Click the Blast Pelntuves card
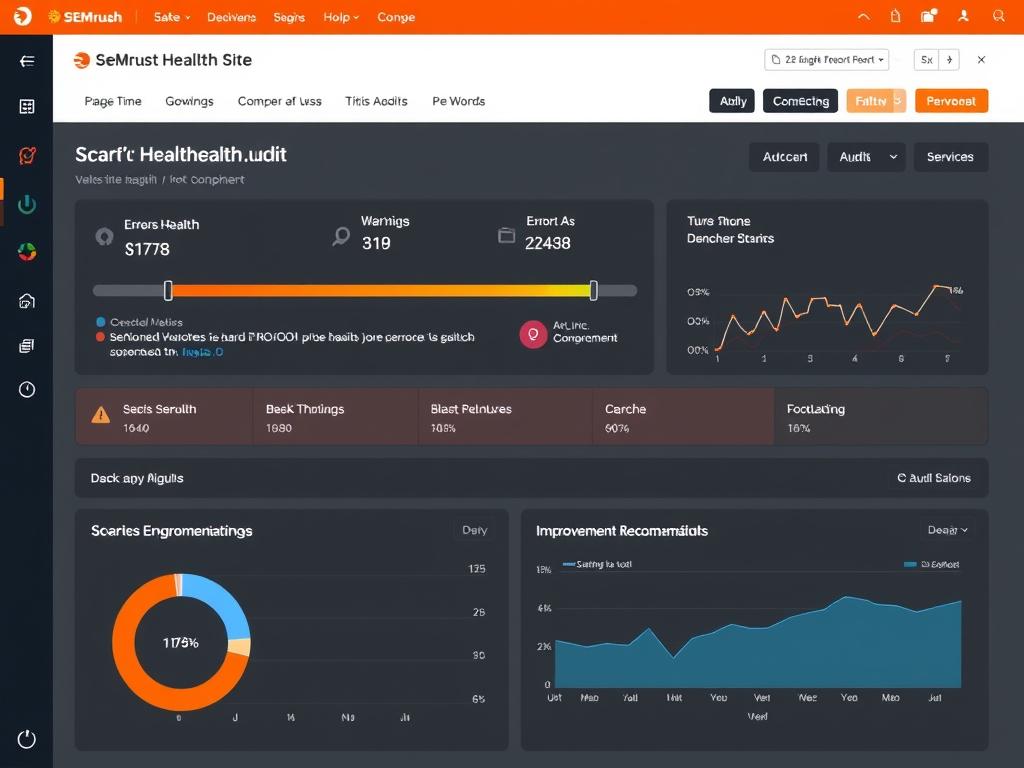This screenshot has height=768, width=1024. click(505, 417)
